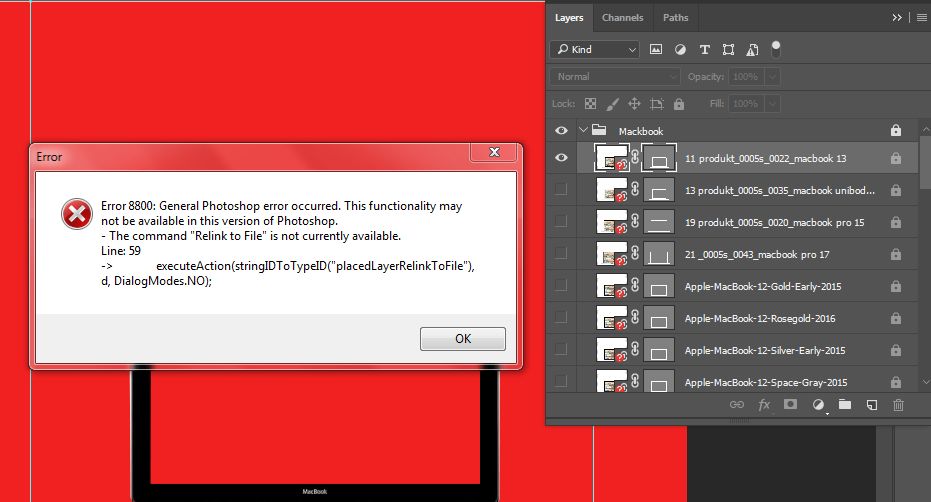
Task: Filter for smart objects icon
Action: coord(752,49)
